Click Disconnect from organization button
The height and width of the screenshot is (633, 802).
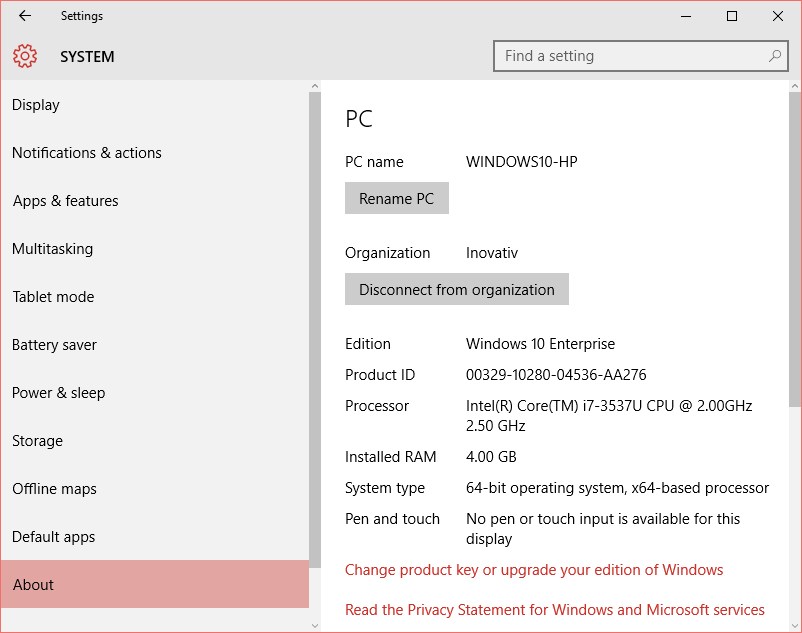[x=456, y=290]
